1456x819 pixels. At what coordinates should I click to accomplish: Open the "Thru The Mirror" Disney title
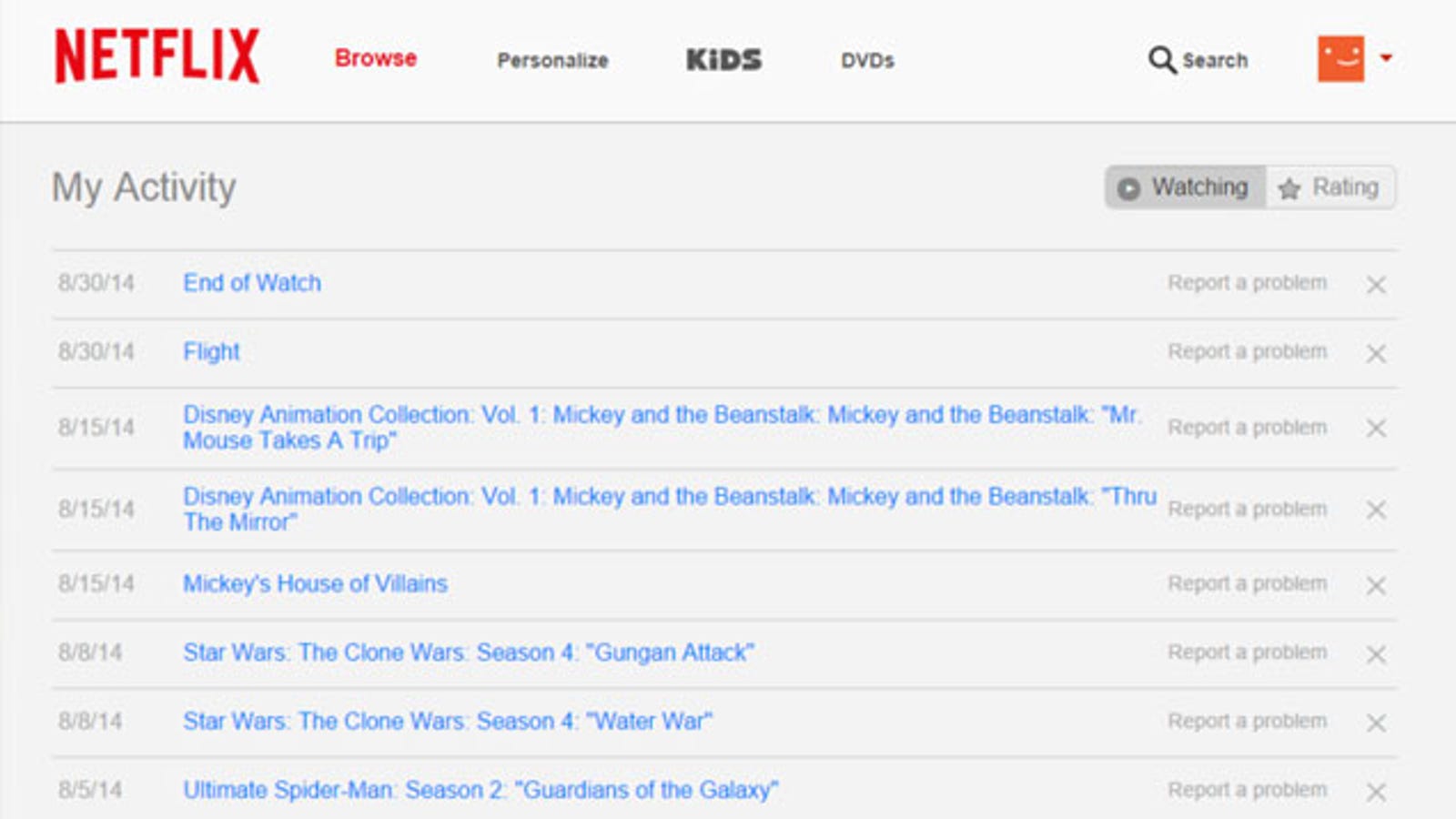(x=670, y=509)
